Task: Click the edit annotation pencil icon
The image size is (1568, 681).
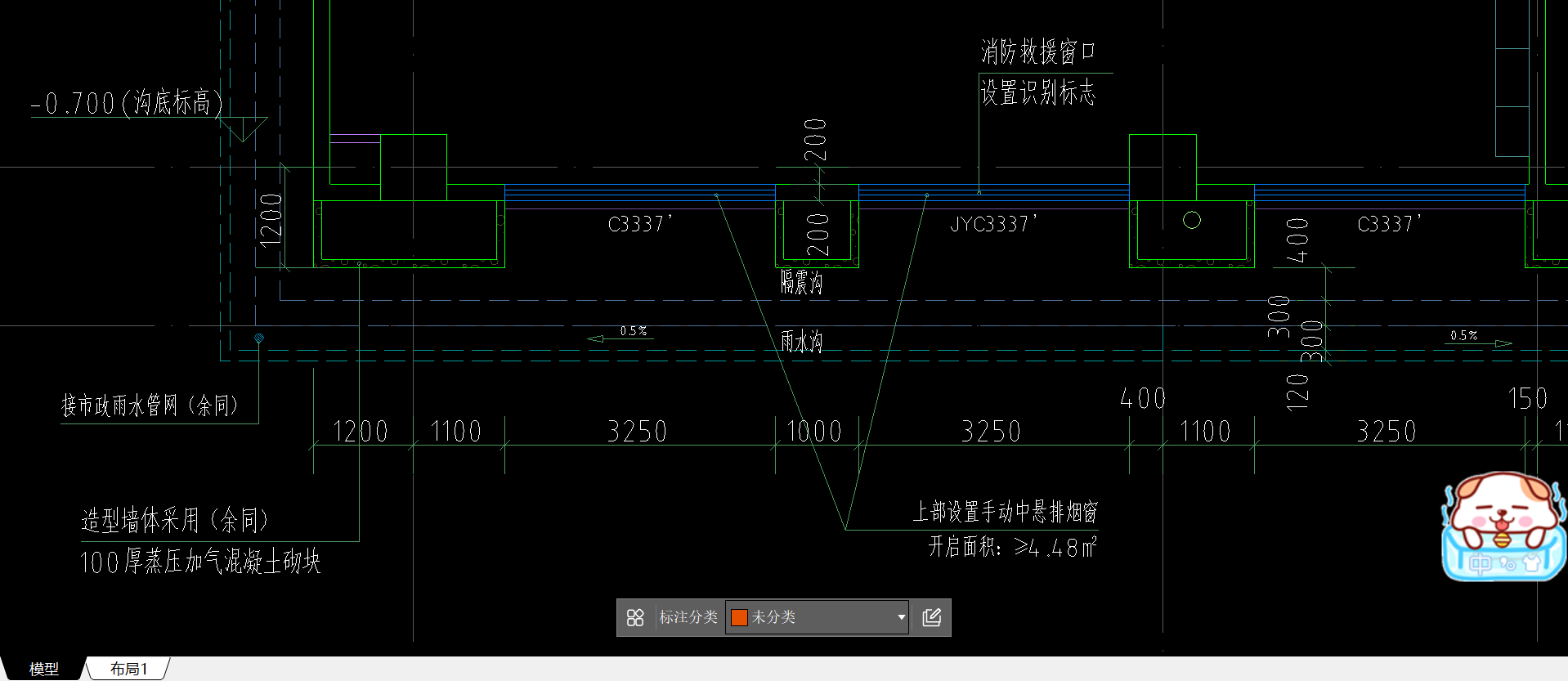Action: pos(932,617)
